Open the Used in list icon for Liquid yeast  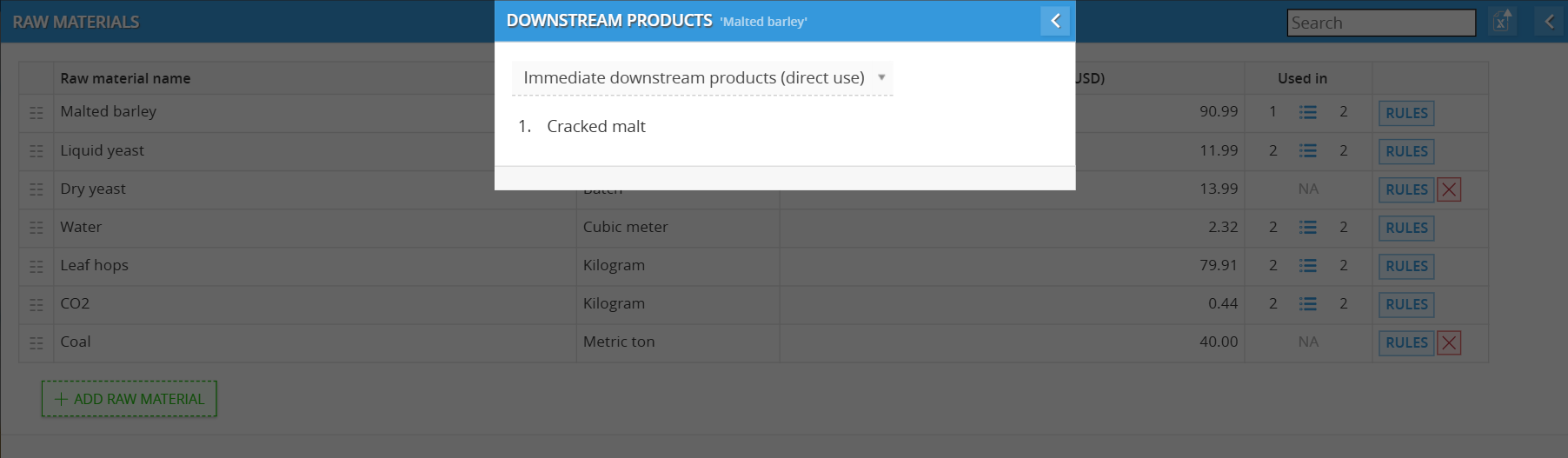click(1307, 151)
